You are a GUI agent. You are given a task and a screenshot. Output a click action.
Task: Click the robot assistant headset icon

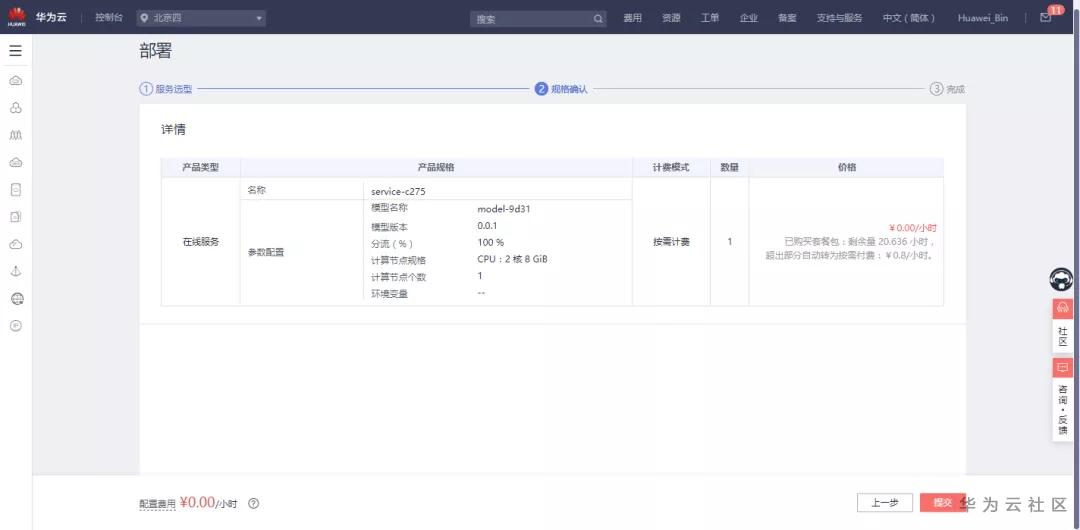pyautogui.click(x=1061, y=279)
